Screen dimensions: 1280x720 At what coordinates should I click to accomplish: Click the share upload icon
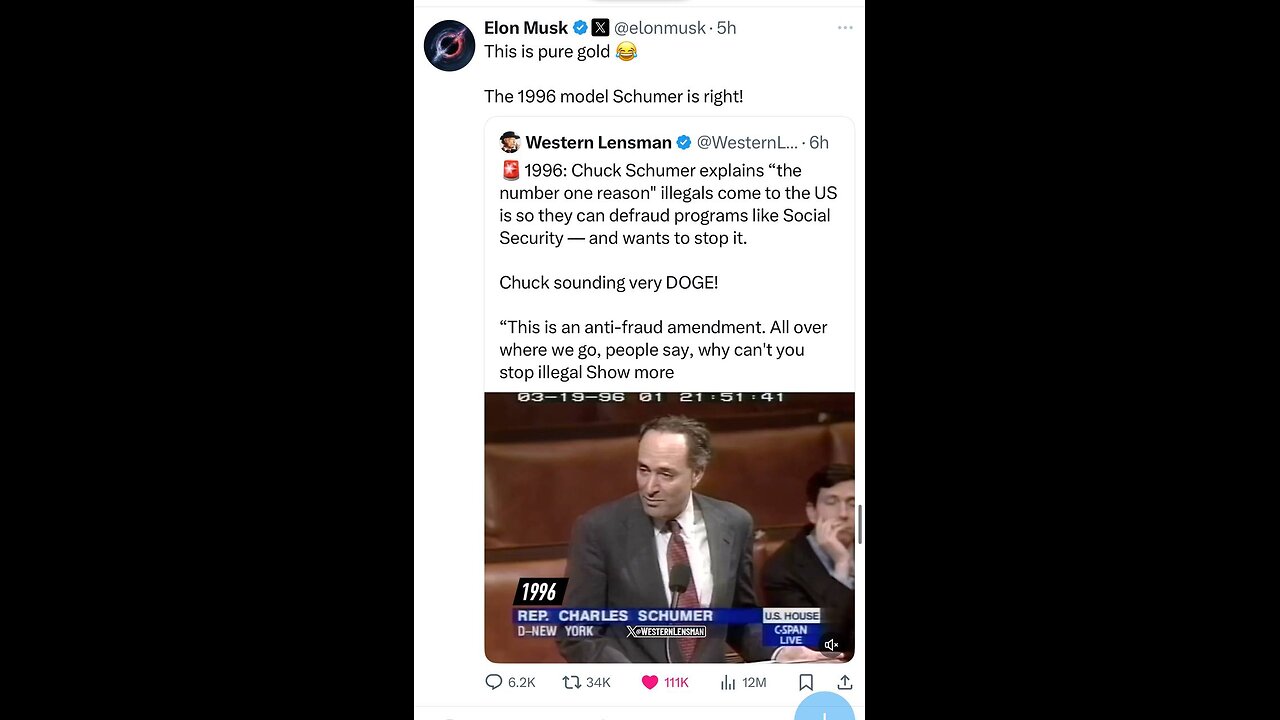pos(845,682)
